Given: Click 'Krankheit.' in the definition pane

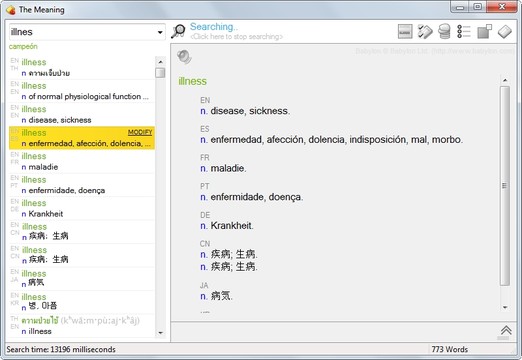Looking at the screenshot, I should pyautogui.click(x=232, y=226).
